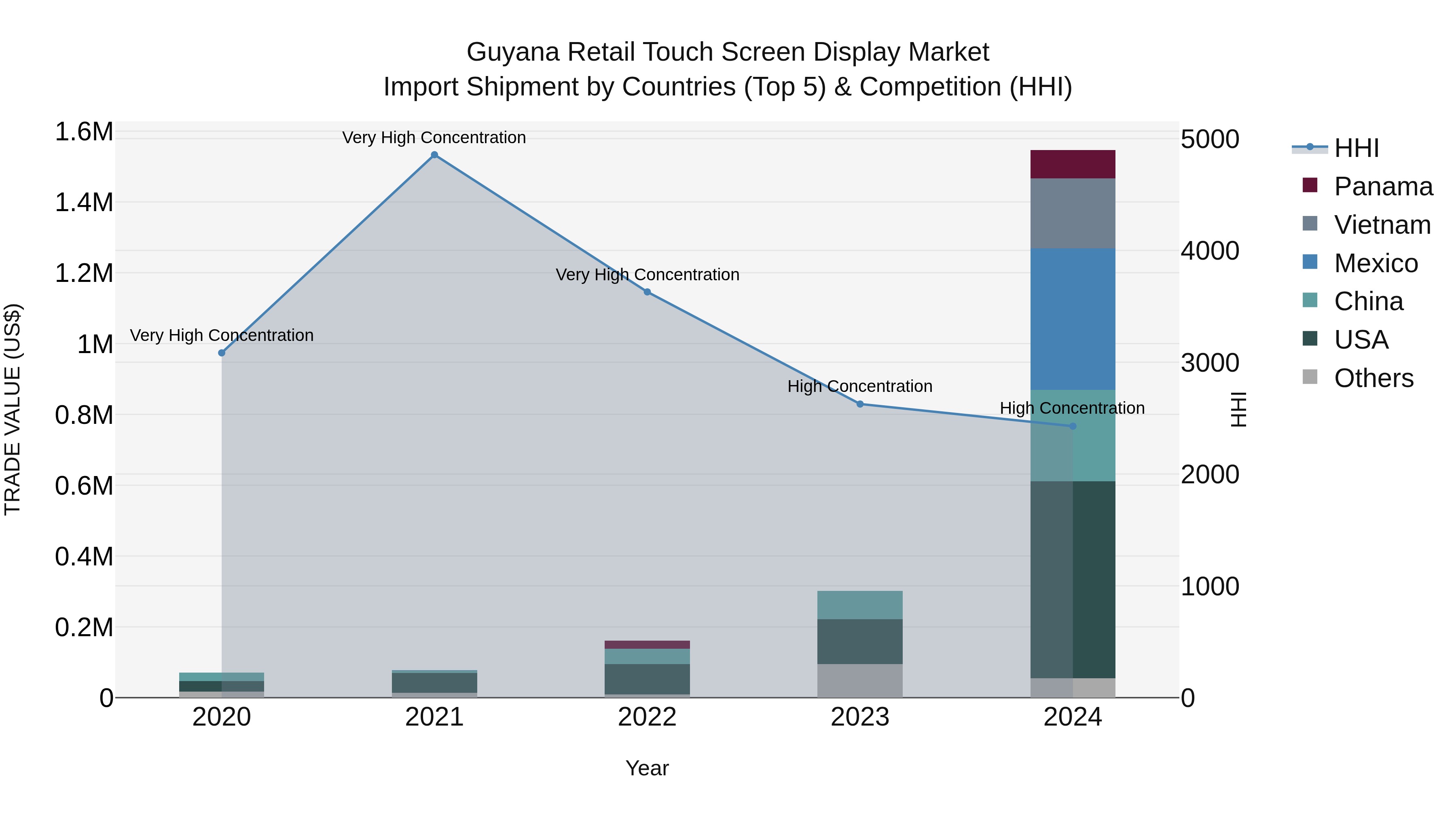Viewport: 1456px width, 819px height.
Task: Select the USA segment of the 2021 bar
Action: click(434, 683)
